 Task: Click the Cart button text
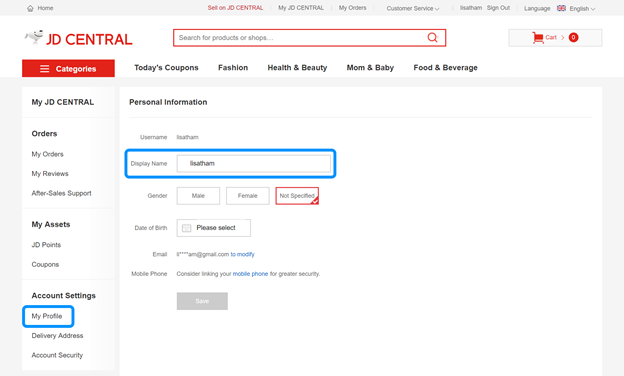551,37
